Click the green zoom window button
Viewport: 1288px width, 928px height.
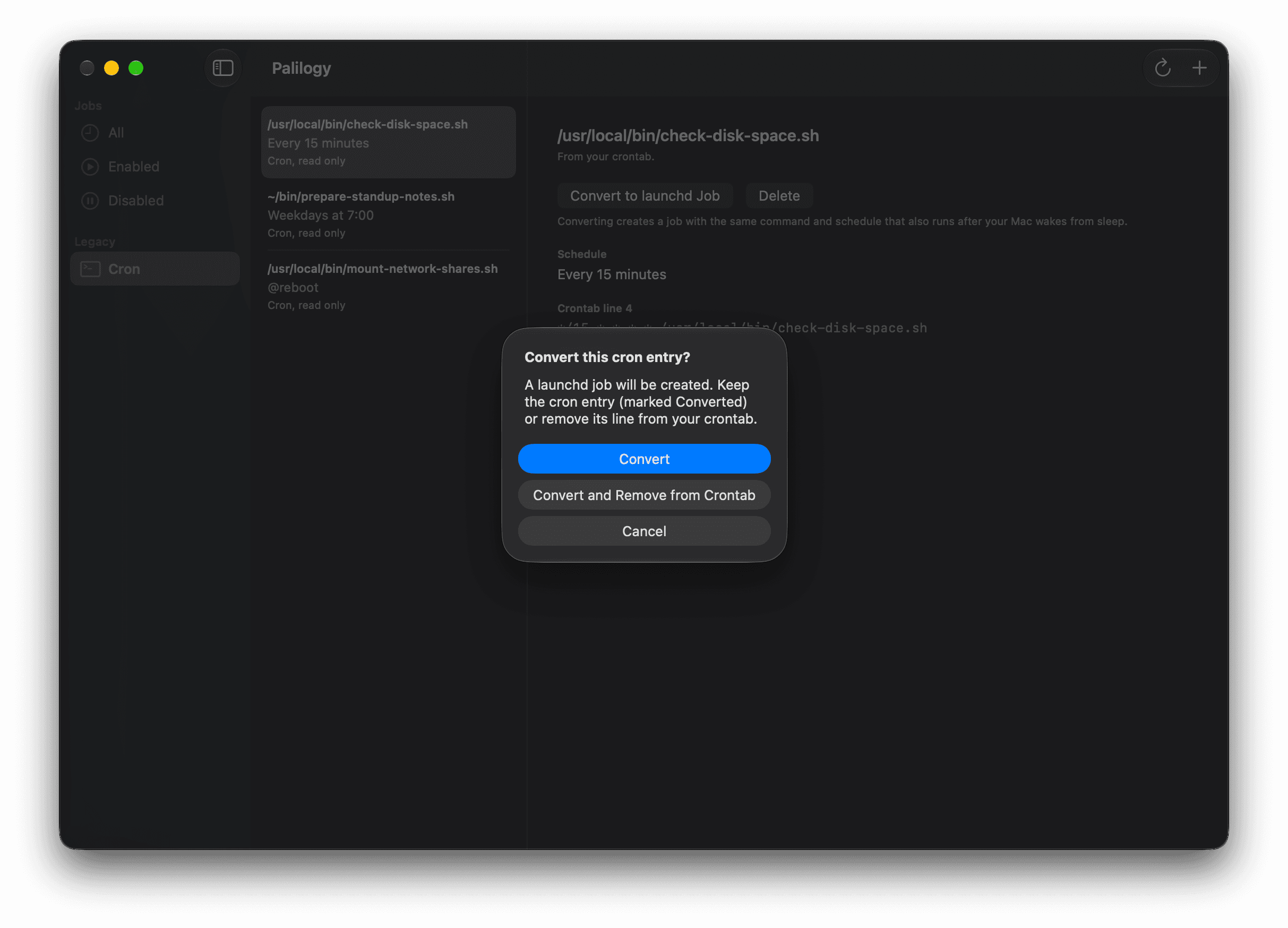pos(136,68)
